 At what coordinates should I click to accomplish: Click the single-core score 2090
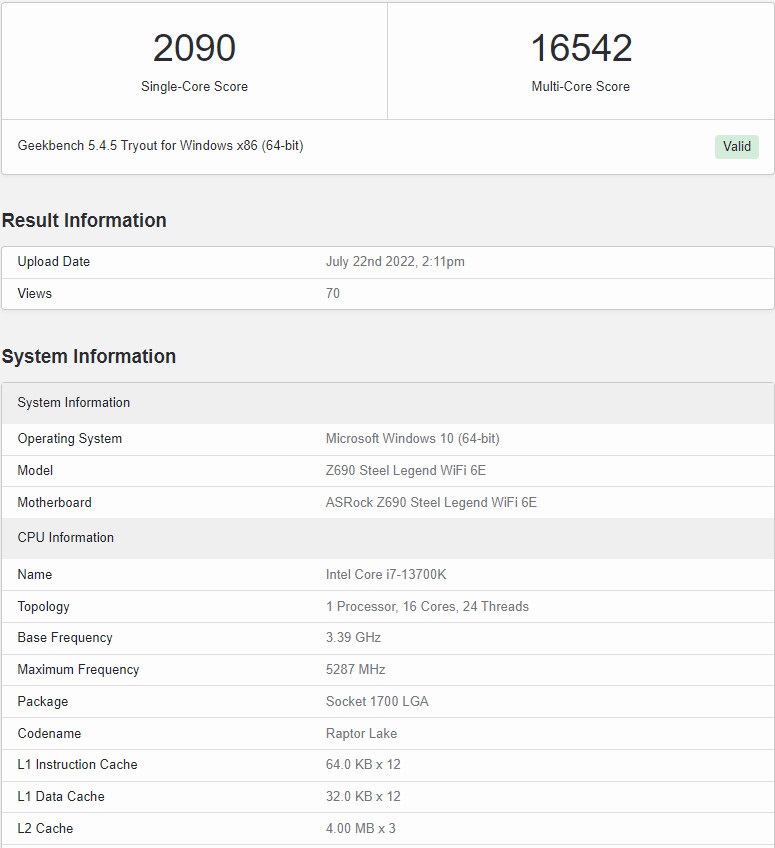(x=194, y=48)
